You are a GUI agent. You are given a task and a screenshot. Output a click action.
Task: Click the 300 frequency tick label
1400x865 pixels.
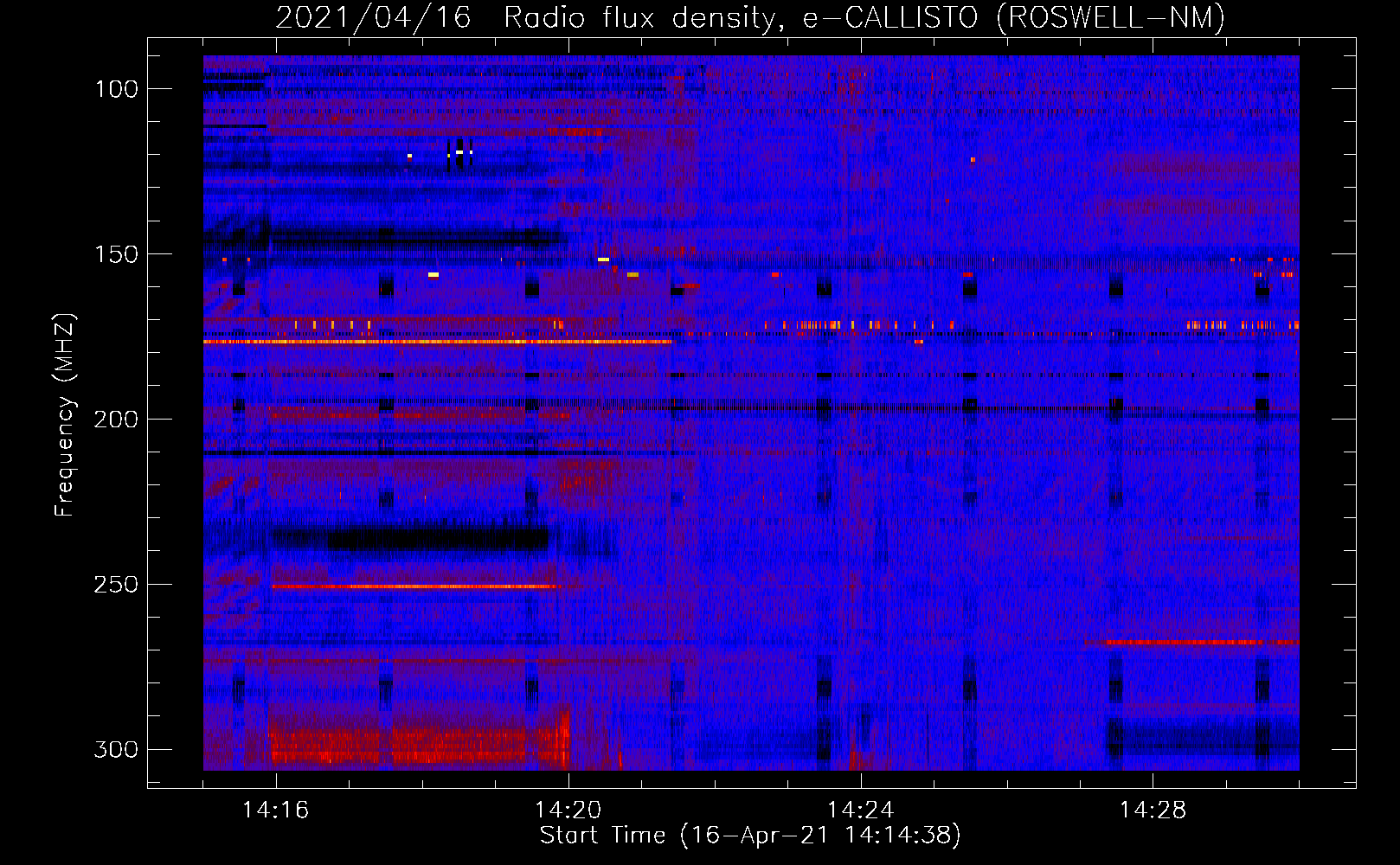116,749
